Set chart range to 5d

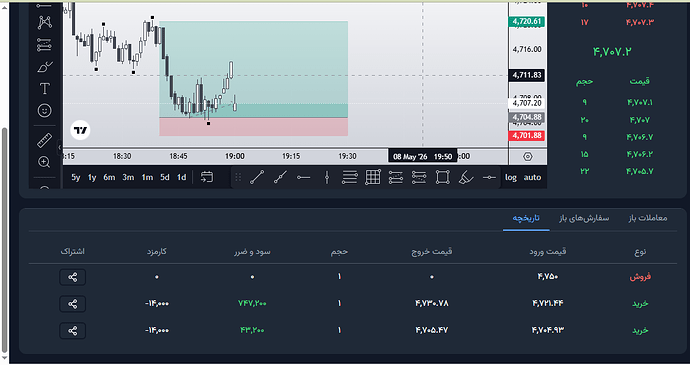(x=165, y=177)
